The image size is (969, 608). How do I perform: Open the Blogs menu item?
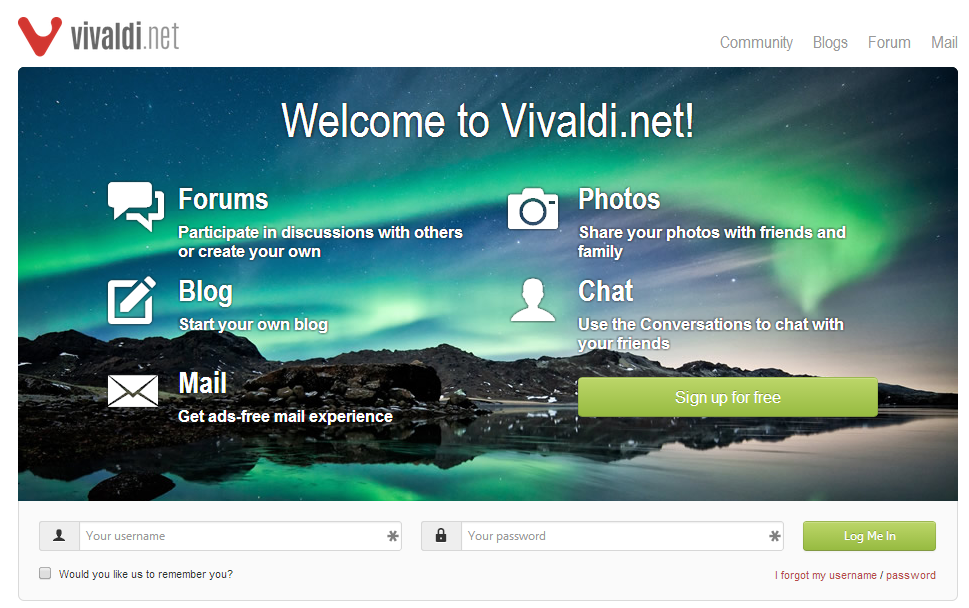[x=830, y=43]
